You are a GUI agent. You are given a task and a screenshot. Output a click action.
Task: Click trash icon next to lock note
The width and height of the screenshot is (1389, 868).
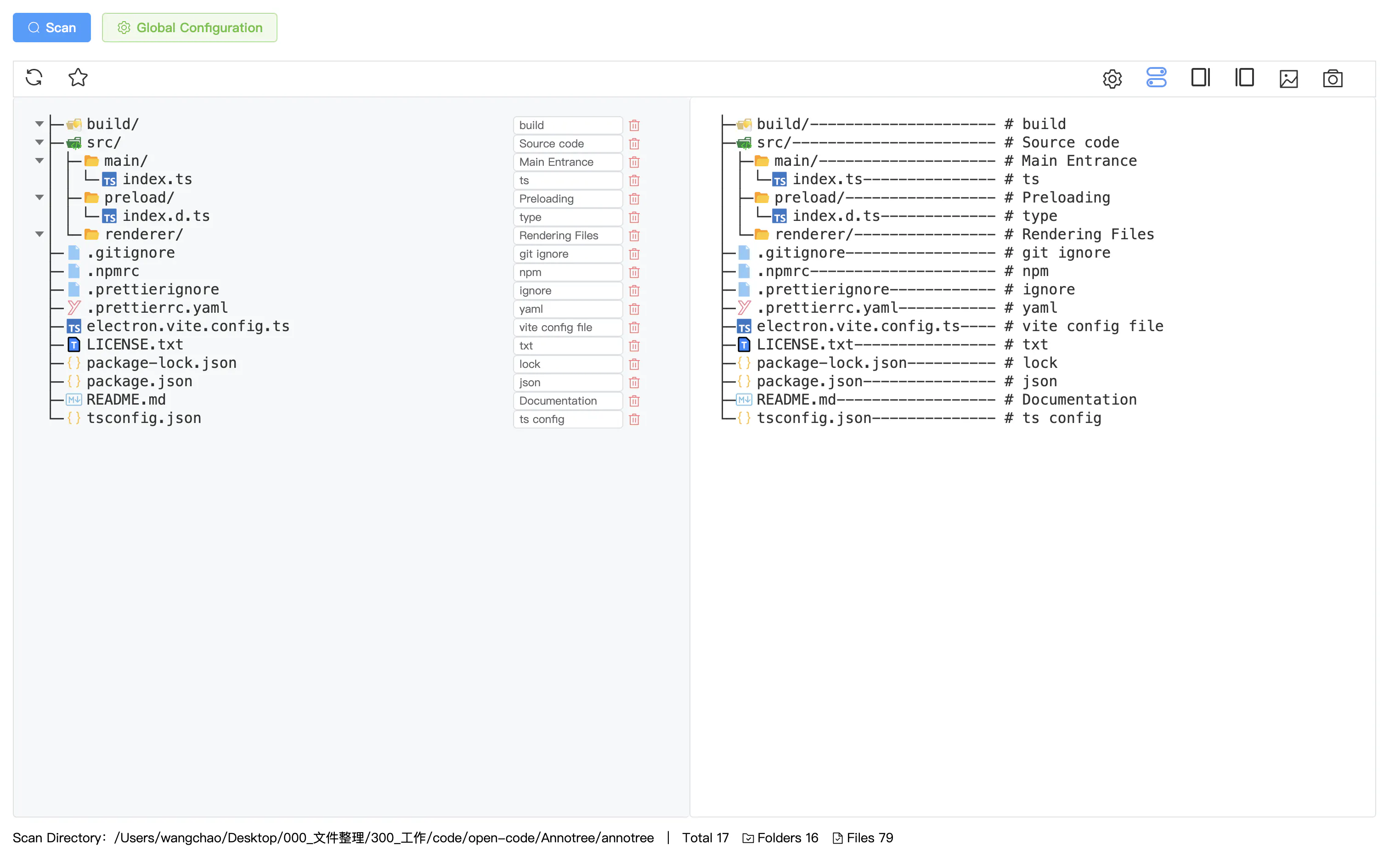pos(634,364)
